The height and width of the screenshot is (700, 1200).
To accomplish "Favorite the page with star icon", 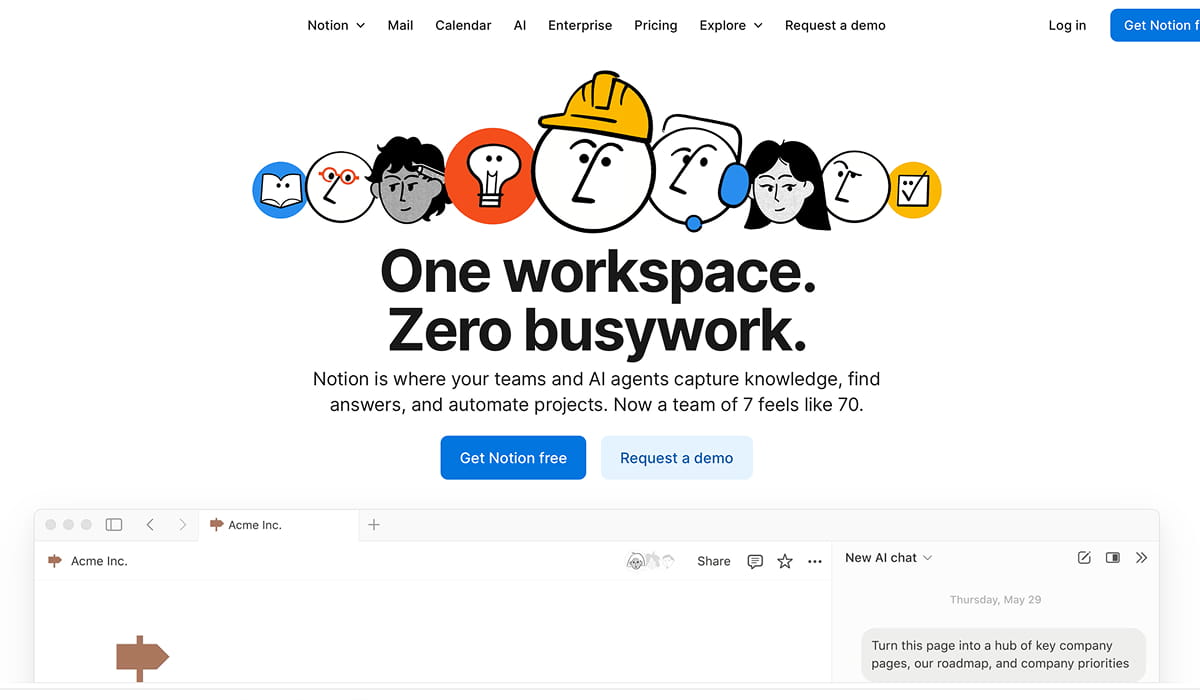I will tap(785, 561).
